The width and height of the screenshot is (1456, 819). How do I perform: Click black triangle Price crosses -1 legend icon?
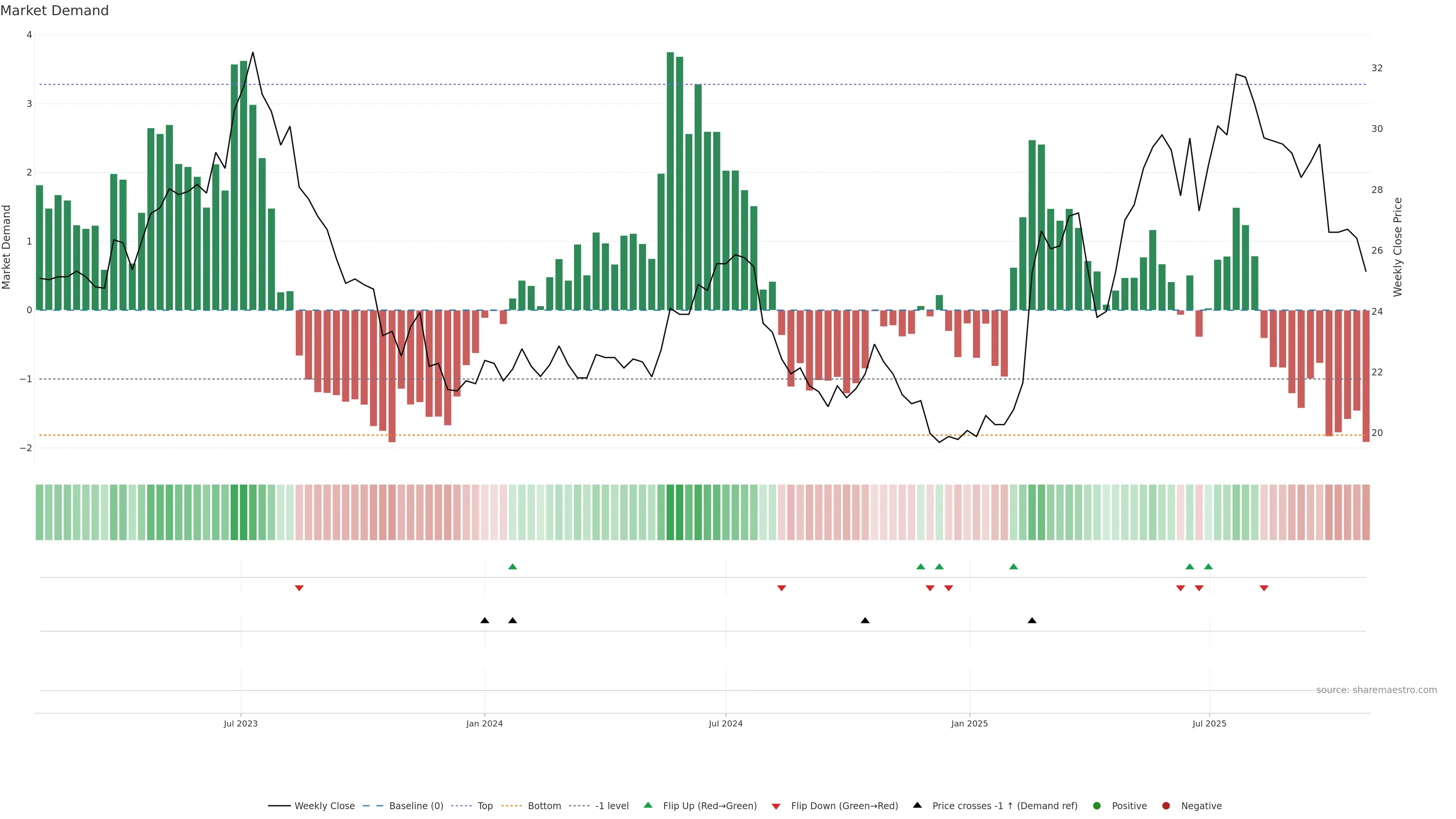click(x=917, y=805)
